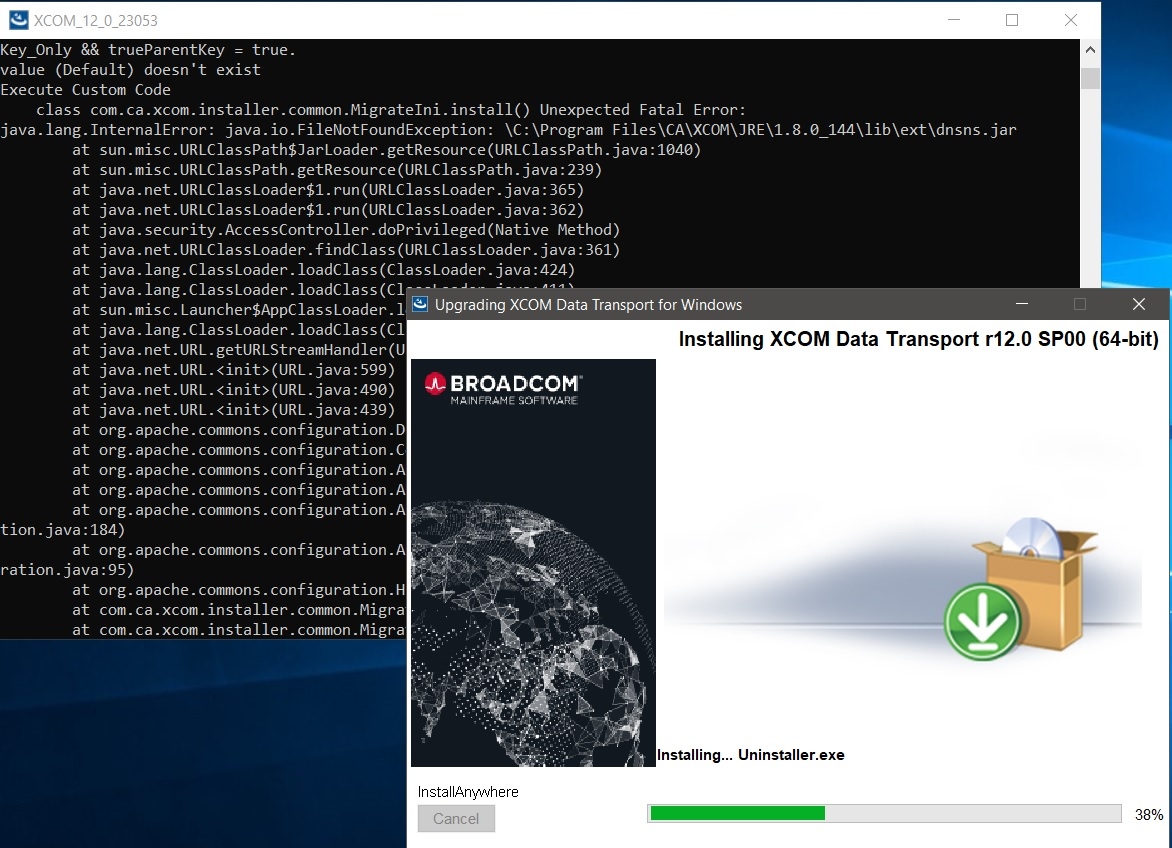Click the 38% progress percentage label
Screen dimensions: 1172x848
coord(1149,814)
